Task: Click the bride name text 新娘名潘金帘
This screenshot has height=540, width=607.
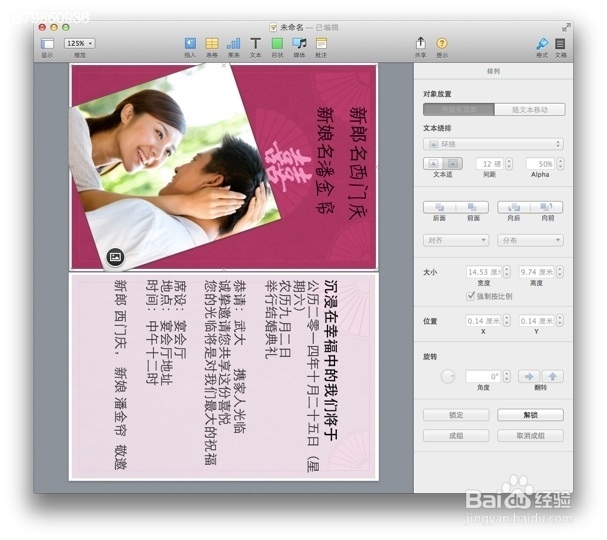Action: [326, 160]
